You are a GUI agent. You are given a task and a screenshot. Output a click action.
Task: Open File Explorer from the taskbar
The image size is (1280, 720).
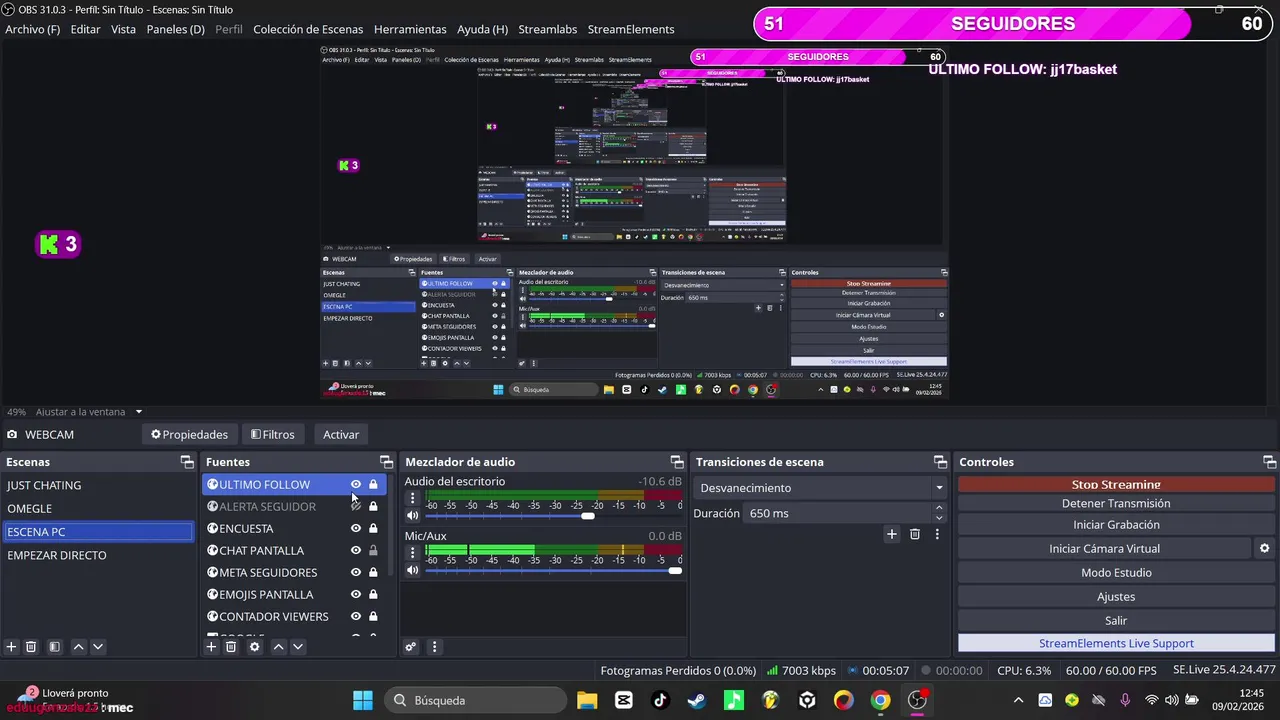point(587,700)
